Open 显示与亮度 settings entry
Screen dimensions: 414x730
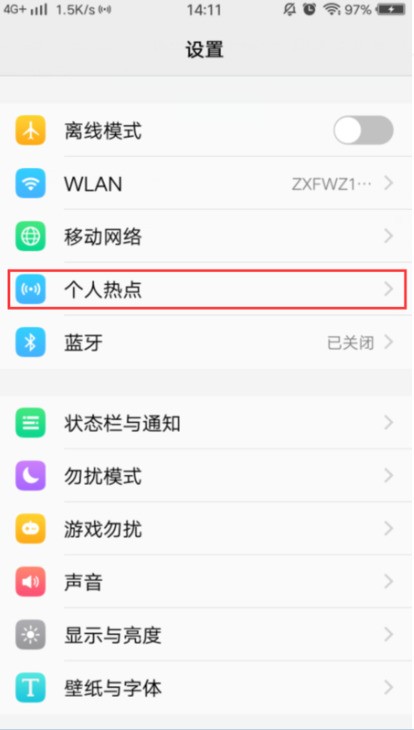pos(207,635)
